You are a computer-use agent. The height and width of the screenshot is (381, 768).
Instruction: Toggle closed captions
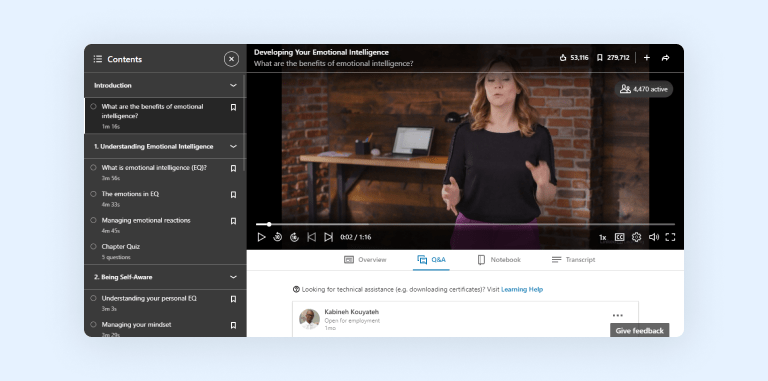point(620,237)
